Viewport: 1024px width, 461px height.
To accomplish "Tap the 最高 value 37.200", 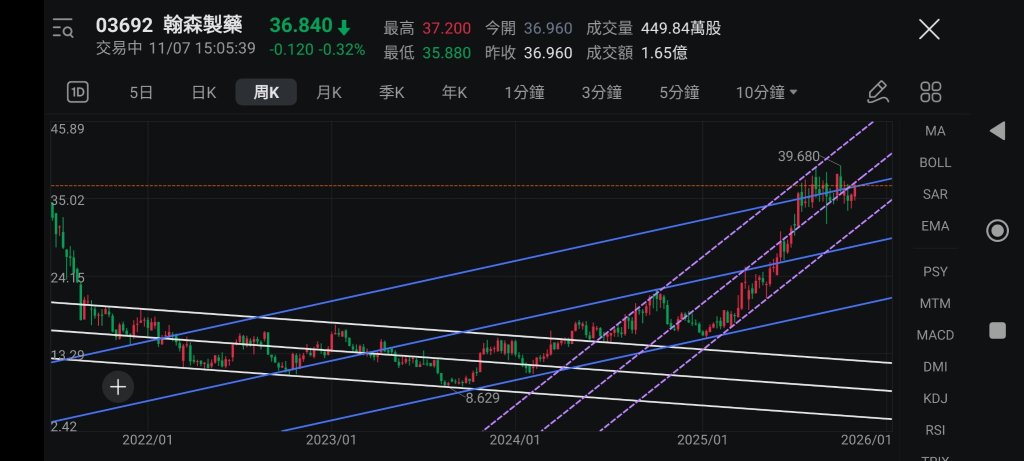I will (x=446, y=29).
